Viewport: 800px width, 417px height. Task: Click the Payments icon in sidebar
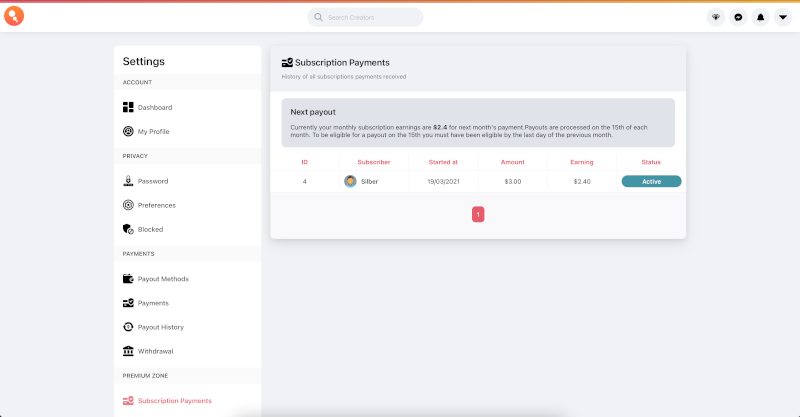pos(128,303)
